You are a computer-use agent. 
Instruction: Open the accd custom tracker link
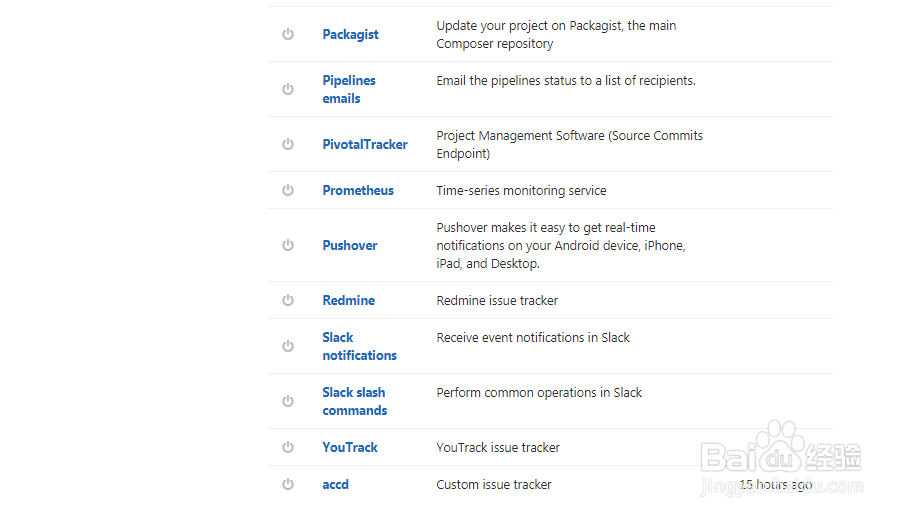(x=336, y=484)
